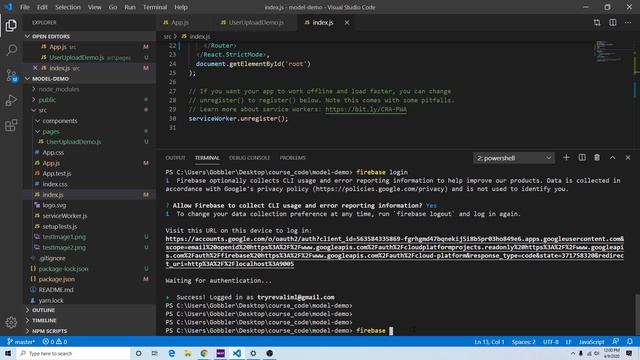Open notifications bell in status bar
This screenshot has height=360, width=640.
pos(630,342)
